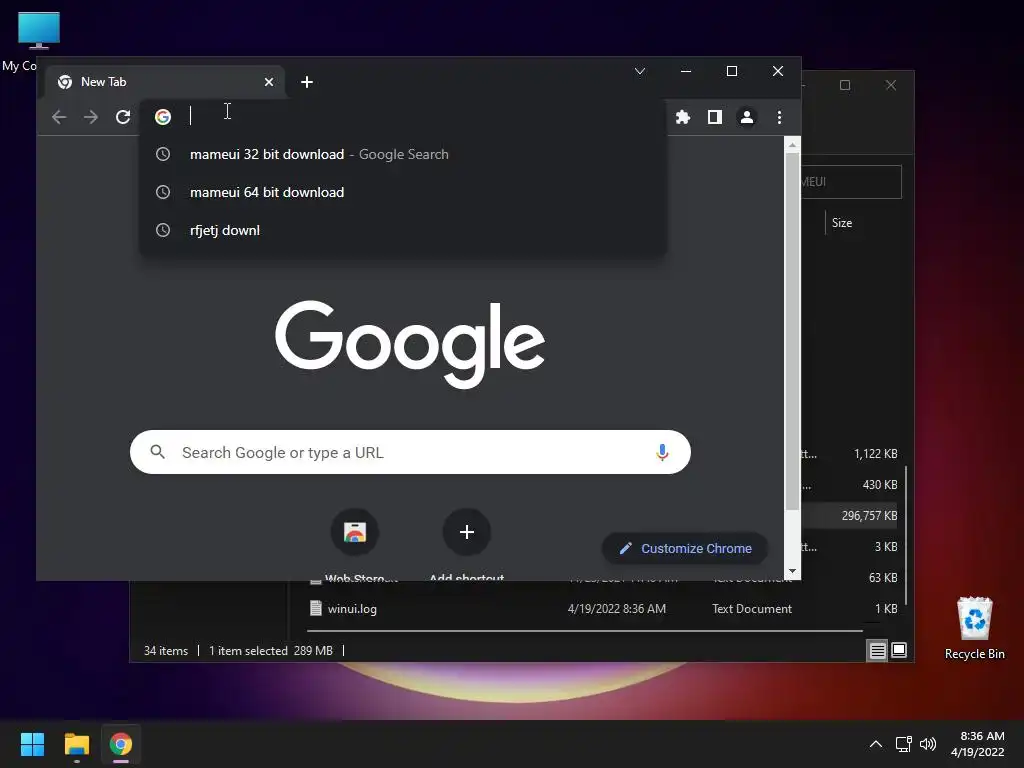
Task: Close the New Tab tab
Action: (x=269, y=82)
